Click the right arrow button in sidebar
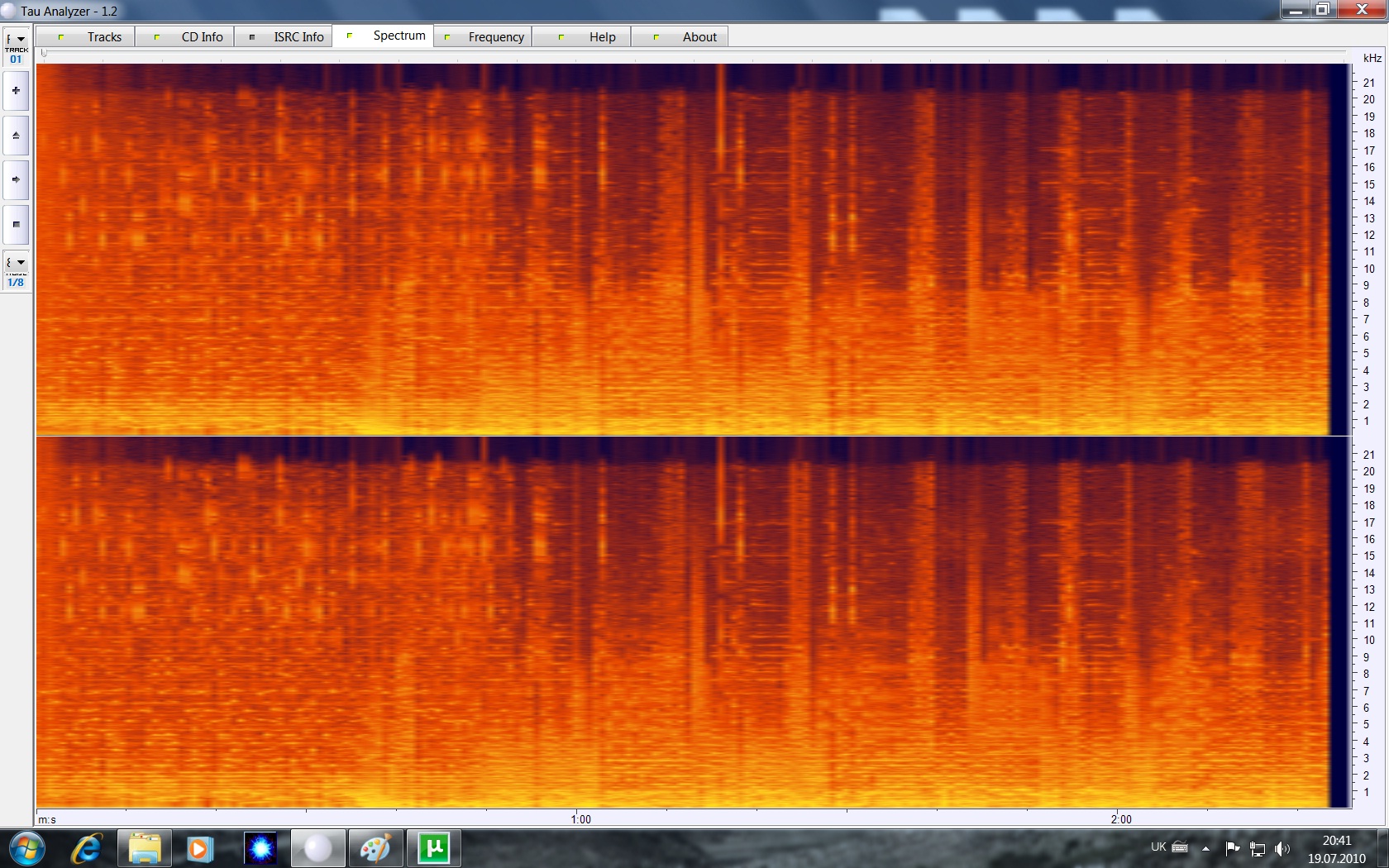The width and height of the screenshot is (1389, 868). coord(16,179)
